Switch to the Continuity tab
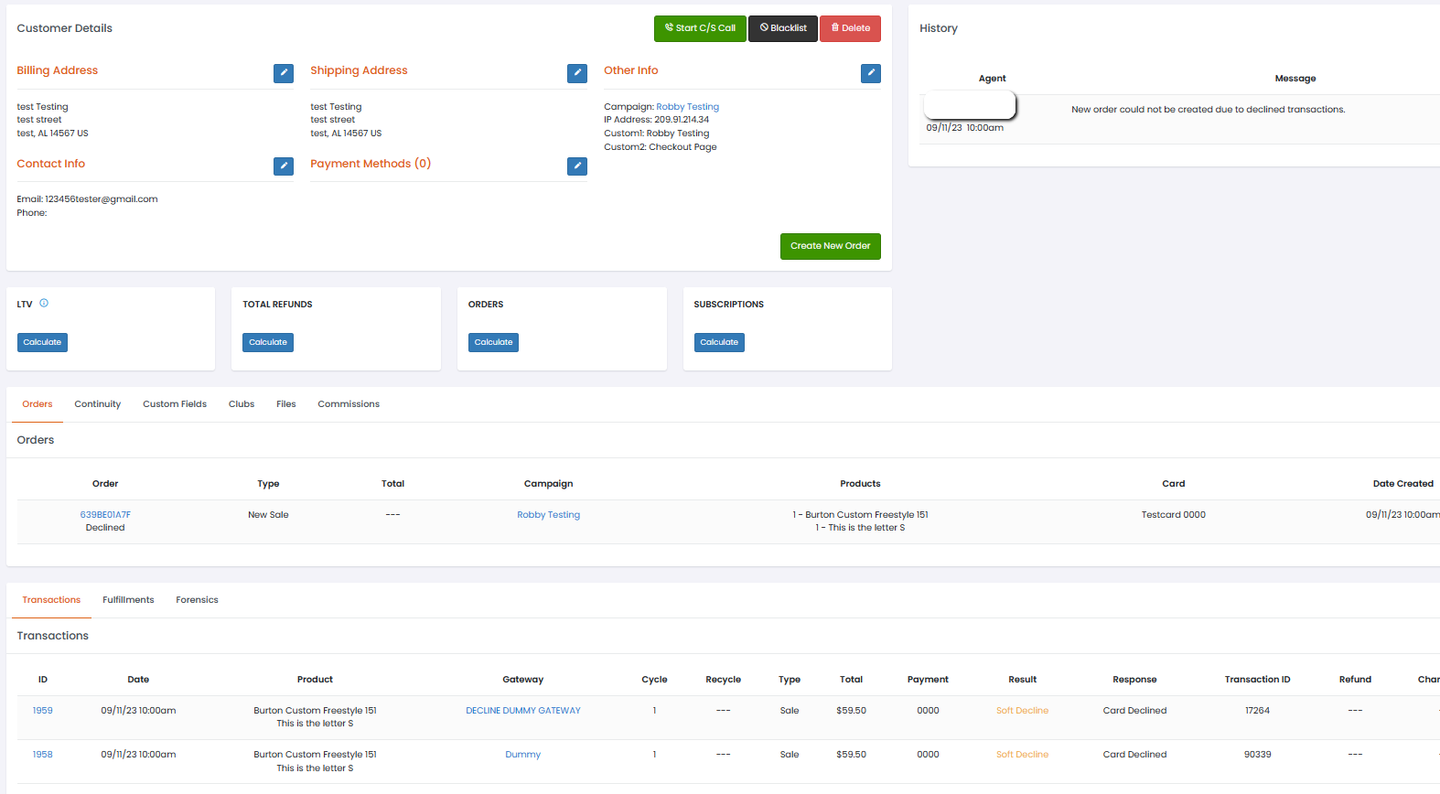 (x=97, y=404)
